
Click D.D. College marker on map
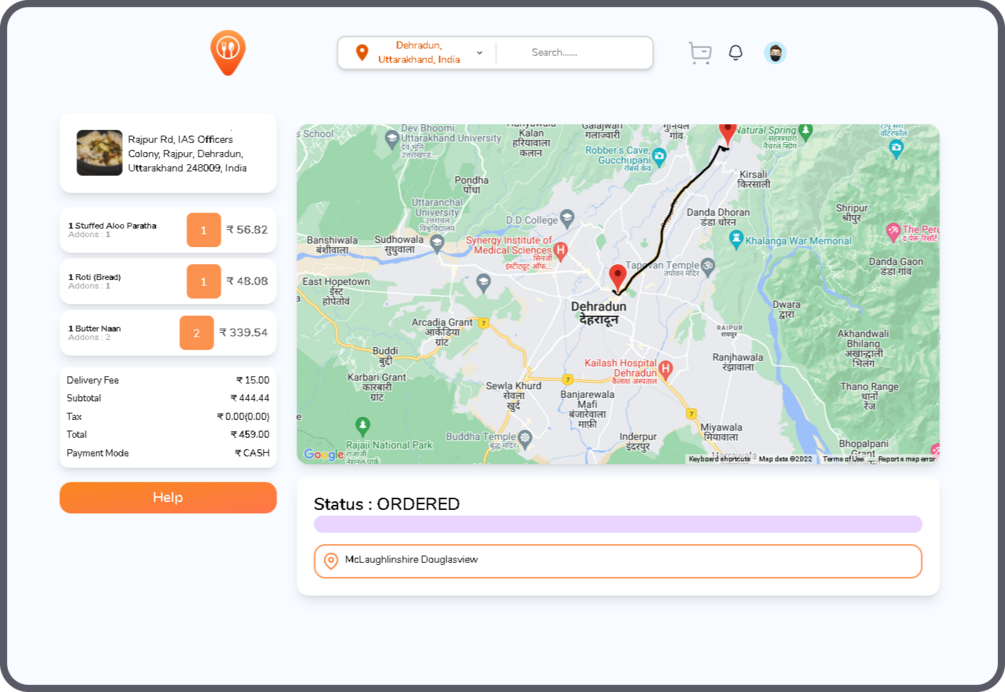tap(567, 218)
